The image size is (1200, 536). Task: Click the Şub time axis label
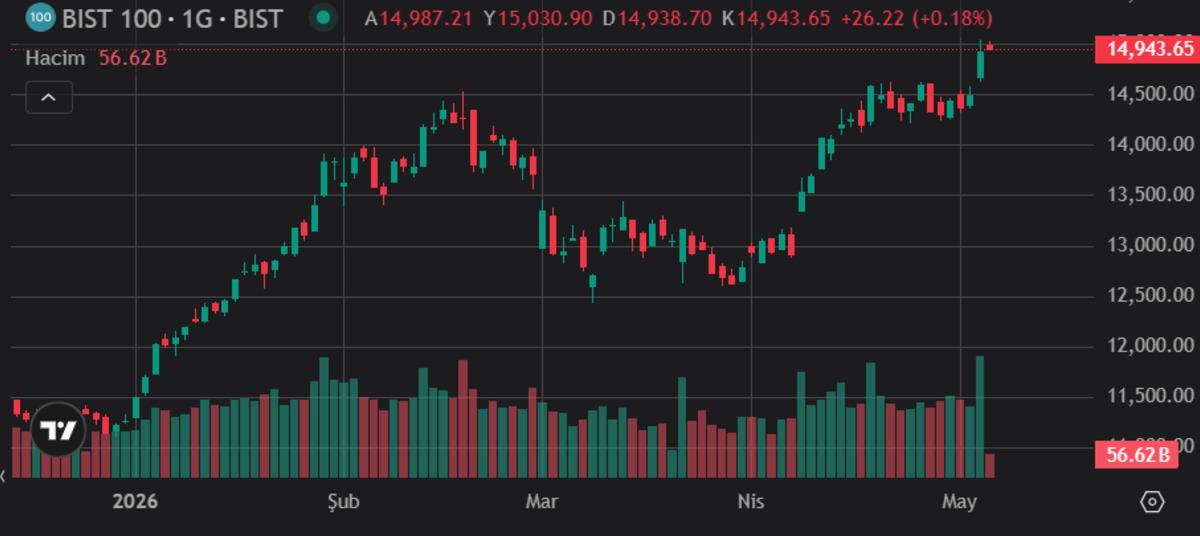click(343, 500)
